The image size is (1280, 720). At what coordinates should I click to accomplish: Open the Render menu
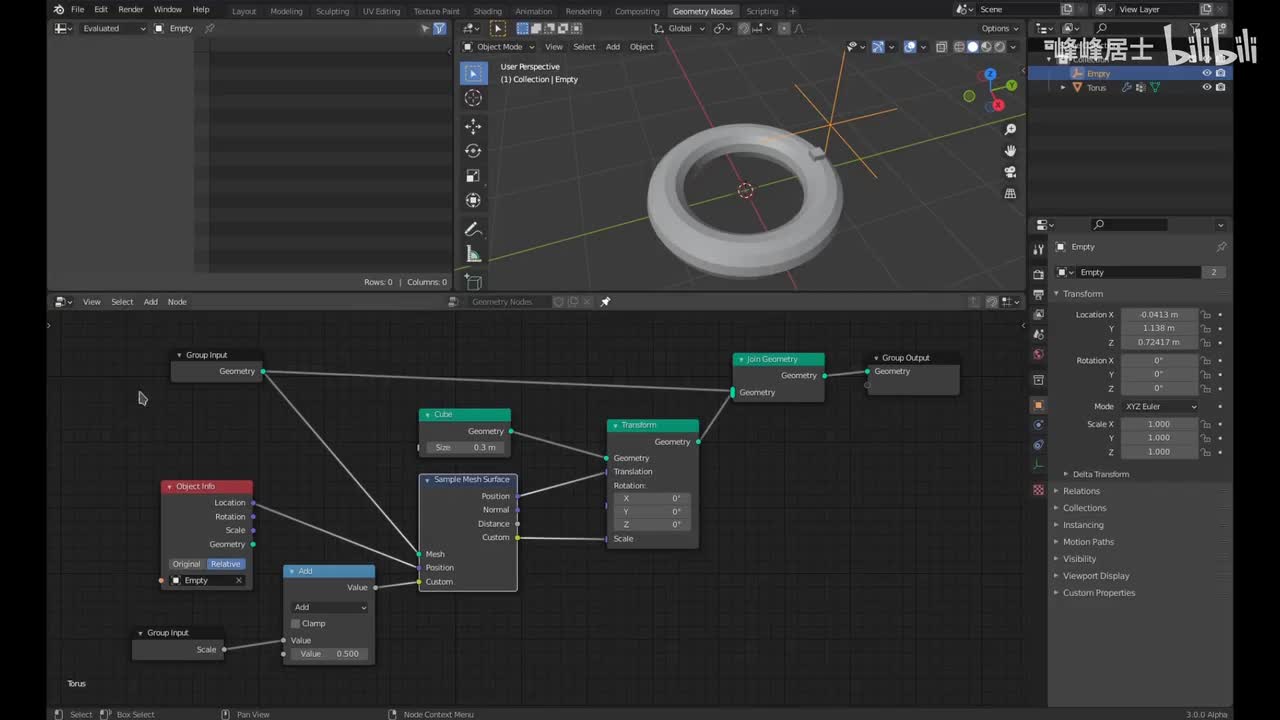click(x=131, y=9)
